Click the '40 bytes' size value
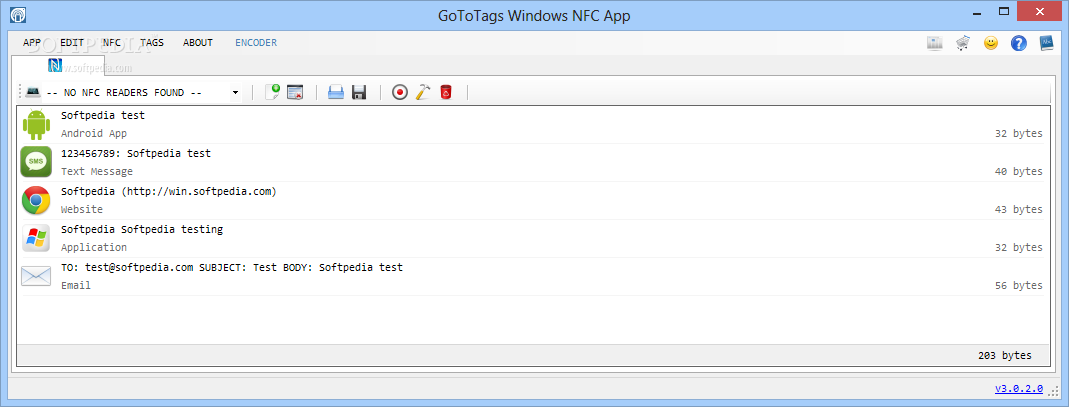 [1019, 172]
